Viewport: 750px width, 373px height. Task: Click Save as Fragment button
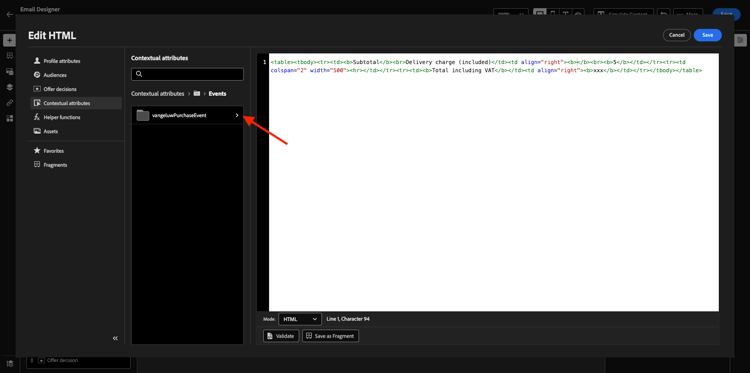pyautogui.click(x=331, y=336)
